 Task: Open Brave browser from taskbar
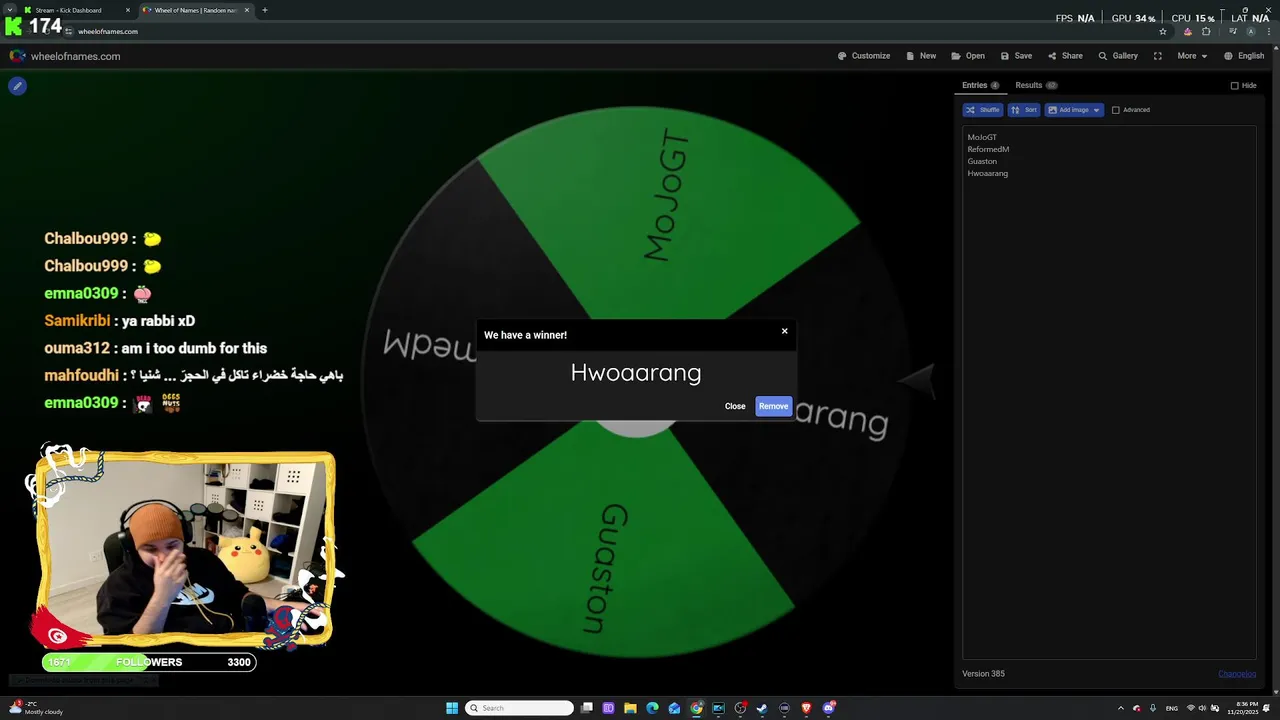(x=806, y=708)
